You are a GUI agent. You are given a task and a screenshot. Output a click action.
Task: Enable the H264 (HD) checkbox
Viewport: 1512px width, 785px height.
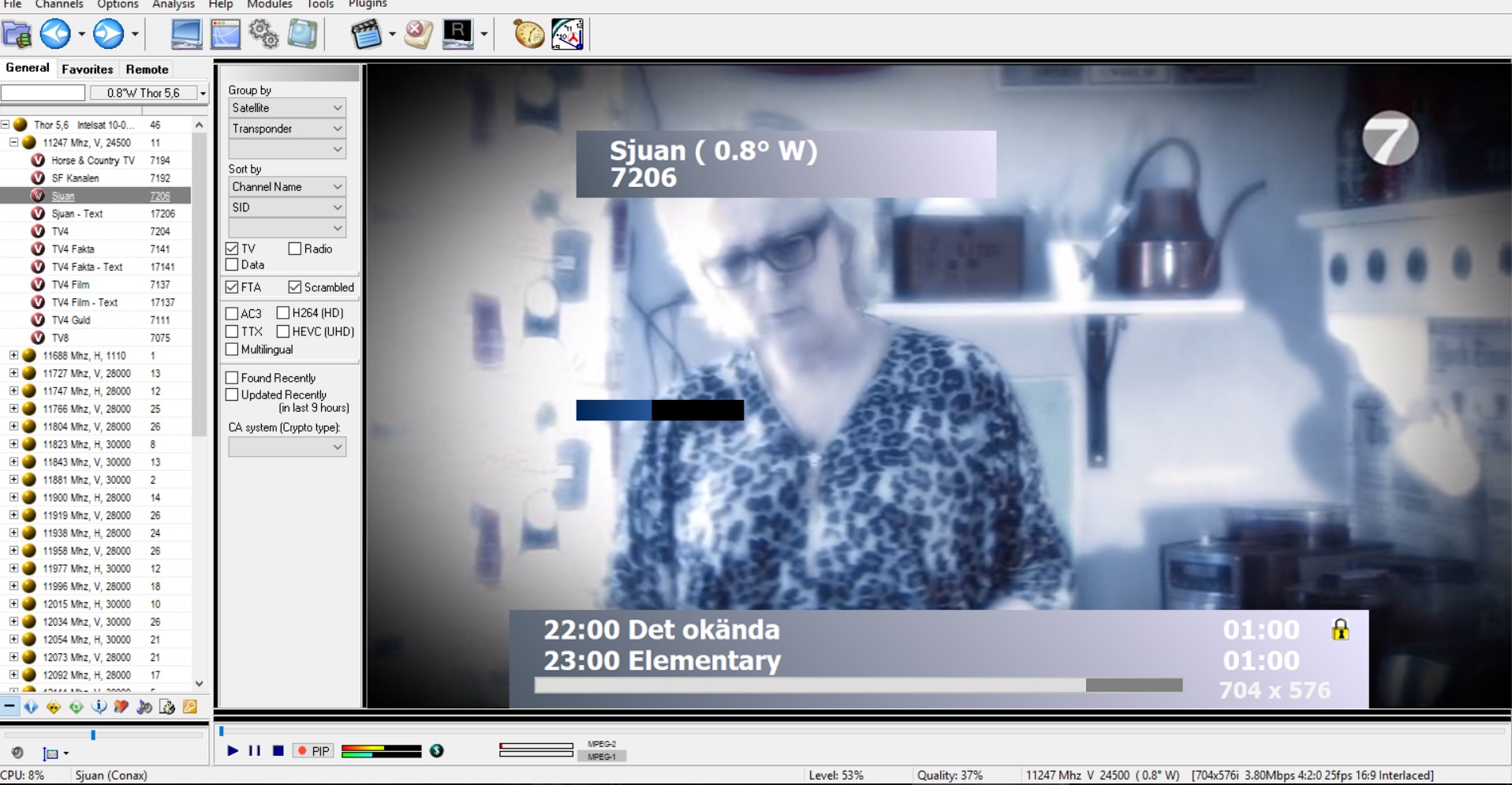point(283,313)
